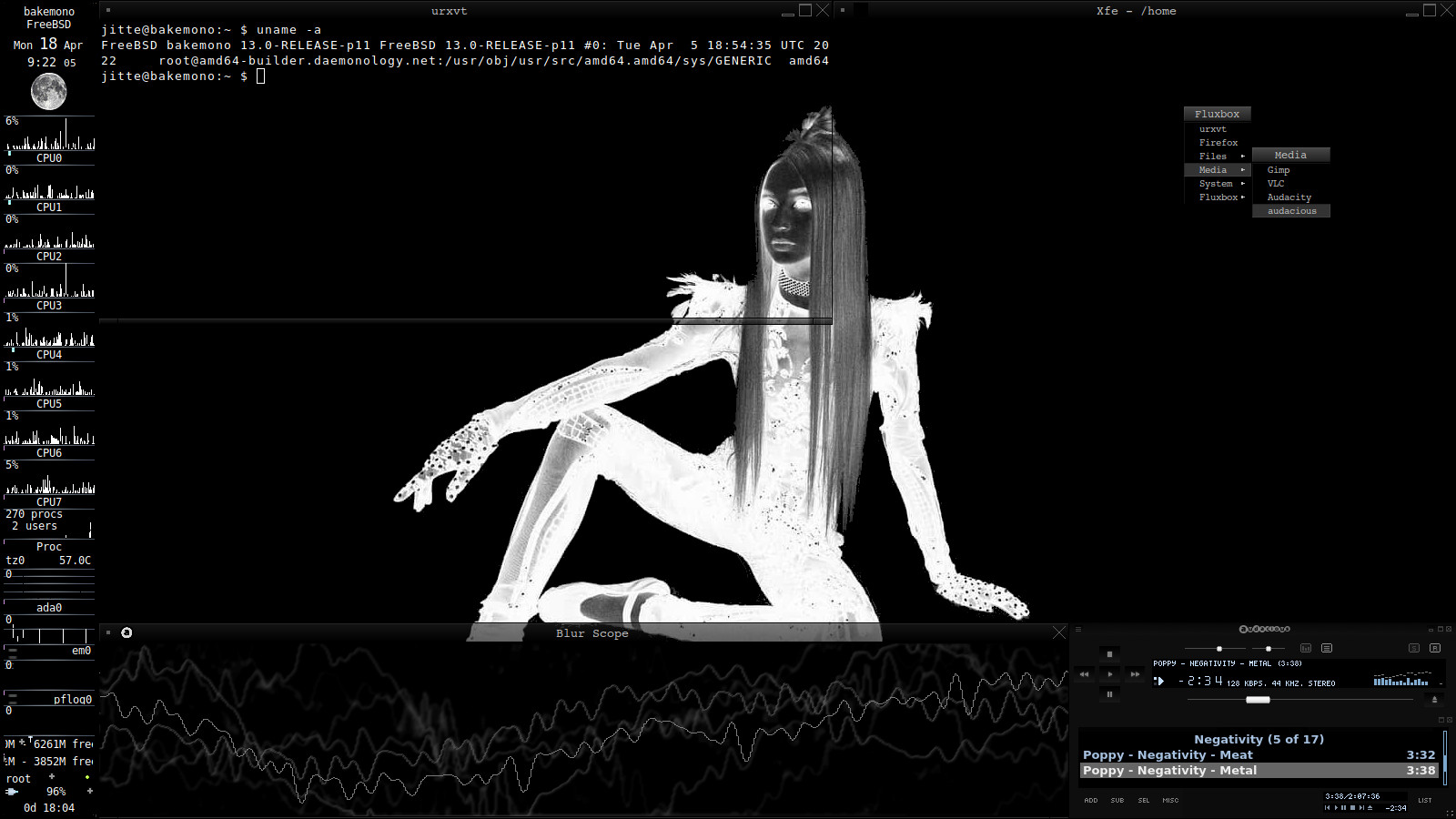The image size is (1456, 819).
Task: Toggle repeat (R) in Audacious
Action: pos(1435,648)
